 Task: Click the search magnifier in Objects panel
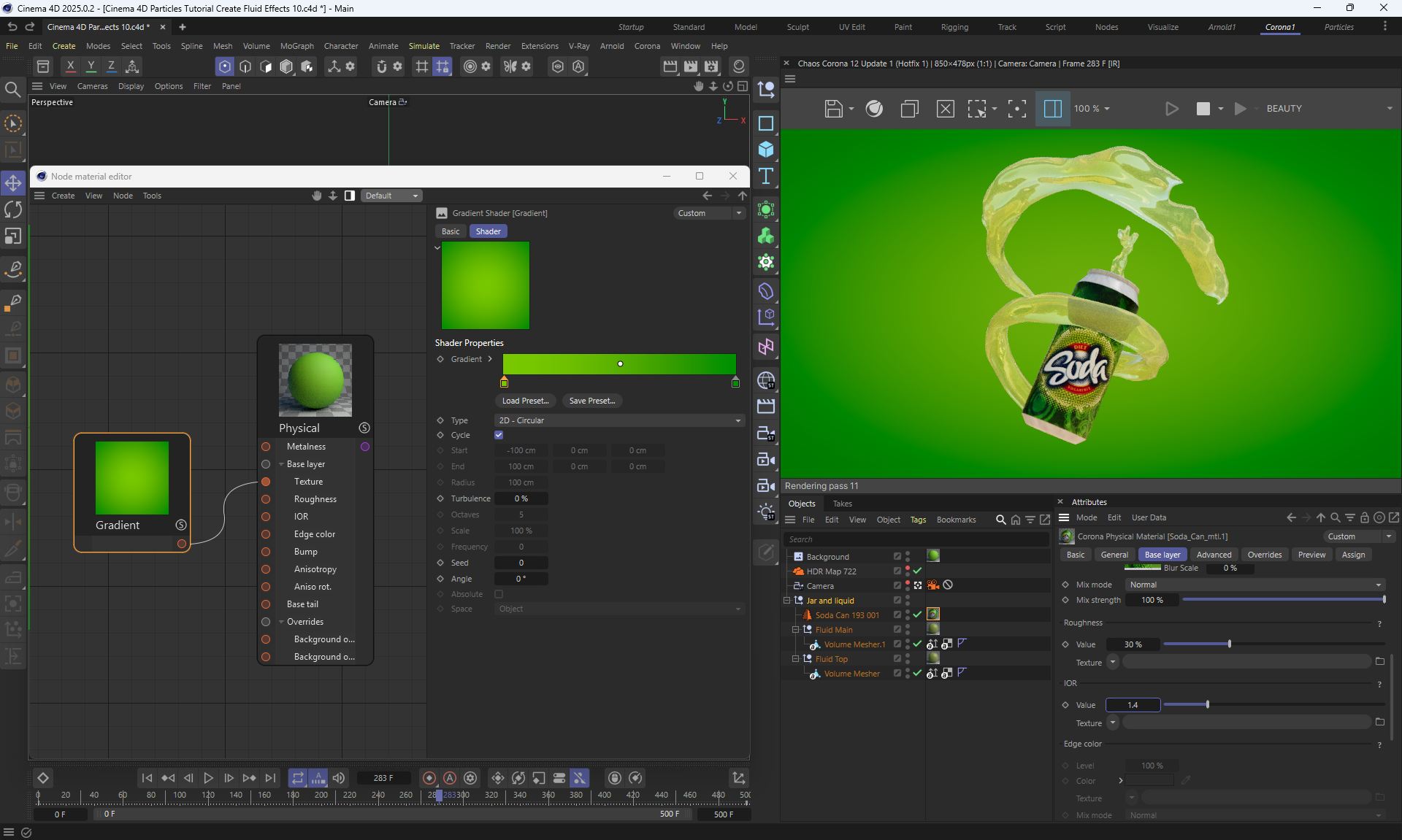pyautogui.click(x=1000, y=520)
